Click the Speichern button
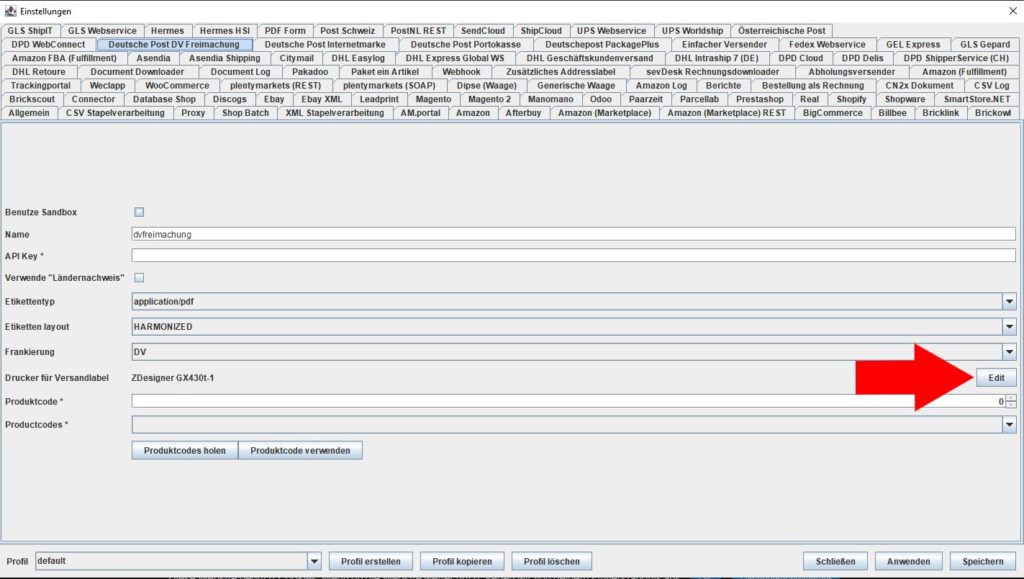The width and height of the screenshot is (1024, 579). click(983, 561)
